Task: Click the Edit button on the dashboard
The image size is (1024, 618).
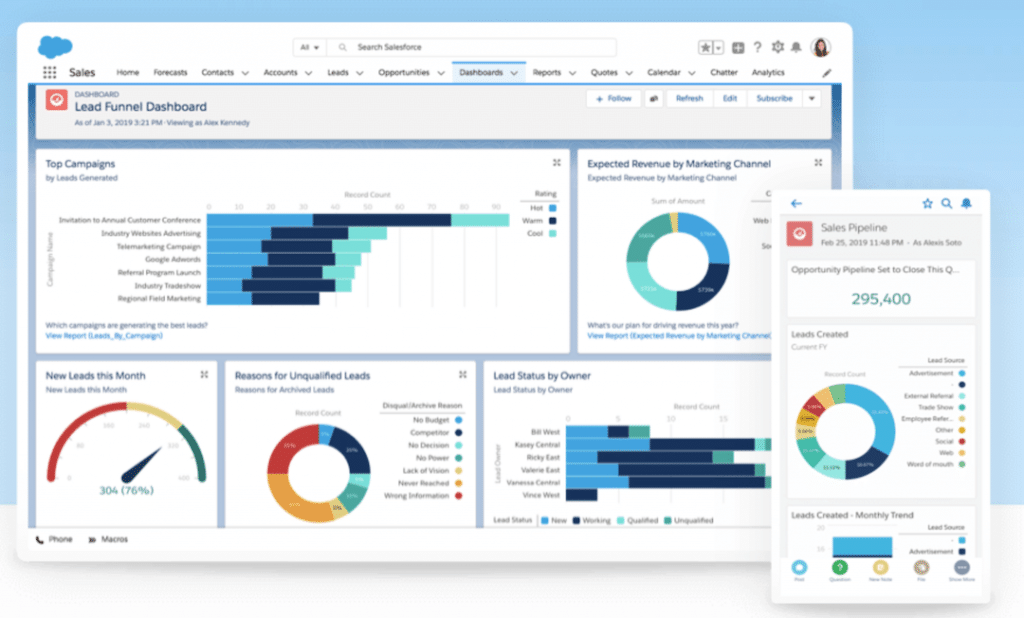Action: pyautogui.click(x=729, y=99)
